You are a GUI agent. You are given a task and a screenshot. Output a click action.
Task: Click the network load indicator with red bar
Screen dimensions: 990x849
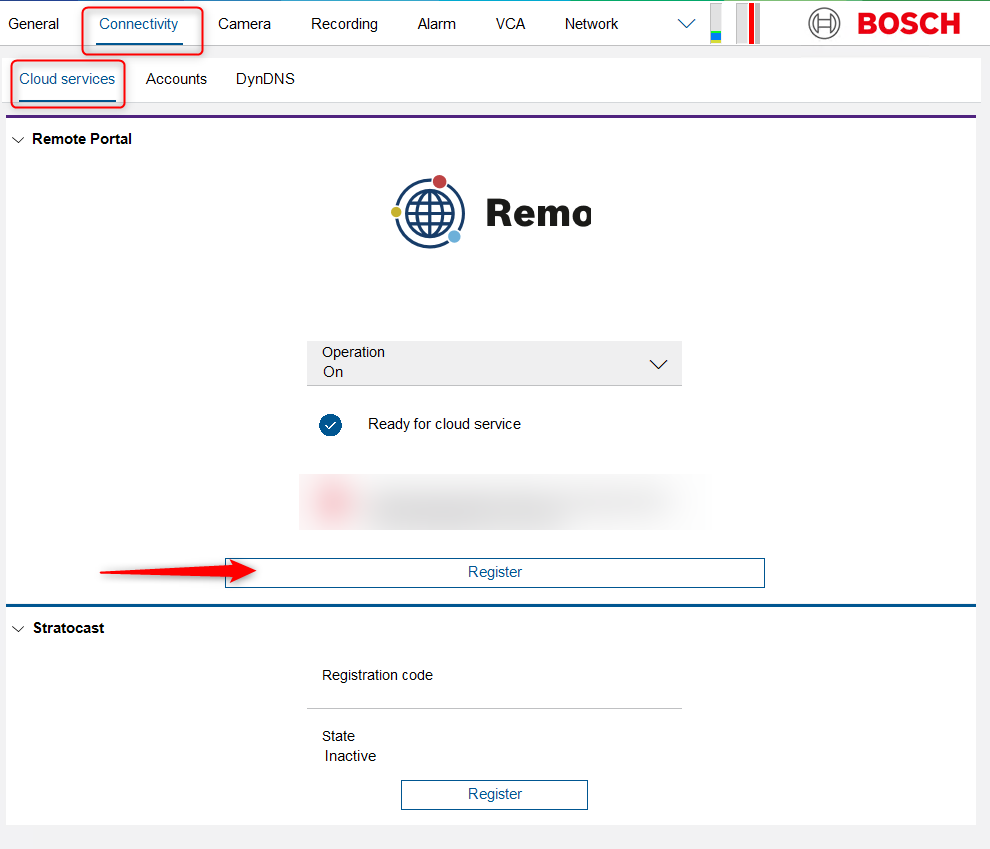(748, 24)
